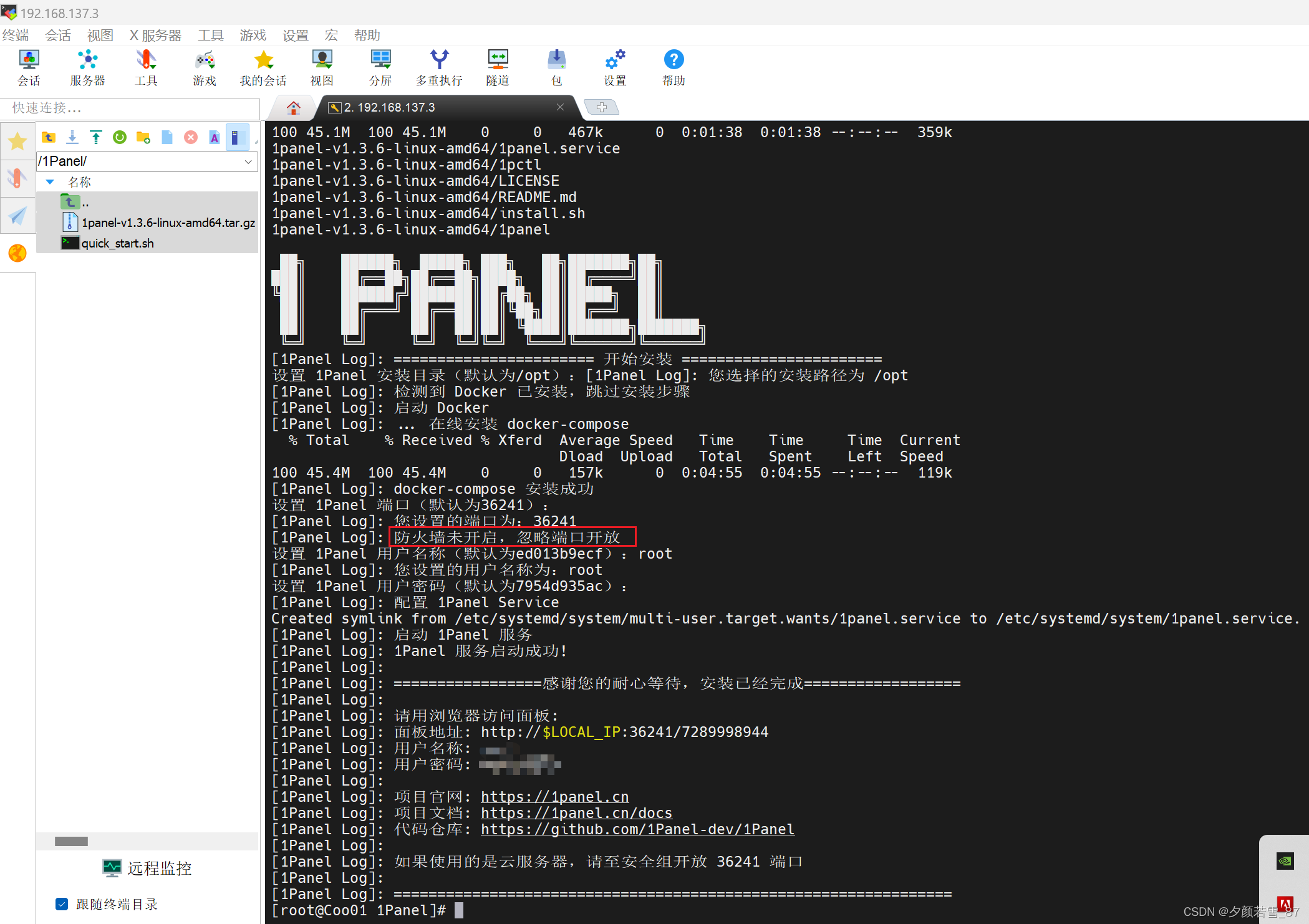Open the X 服务器 menu
Screen dimensions: 1309x924
[156, 35]
